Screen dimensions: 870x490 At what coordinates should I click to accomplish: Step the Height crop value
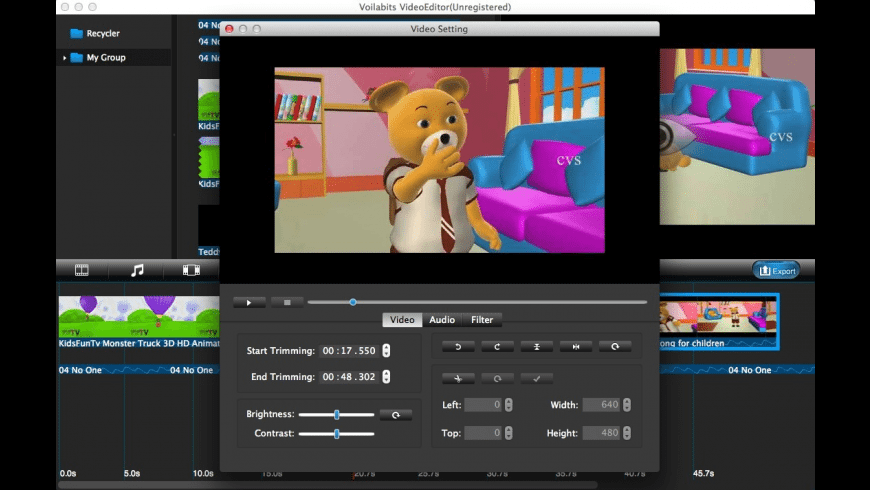coord(626,433)
